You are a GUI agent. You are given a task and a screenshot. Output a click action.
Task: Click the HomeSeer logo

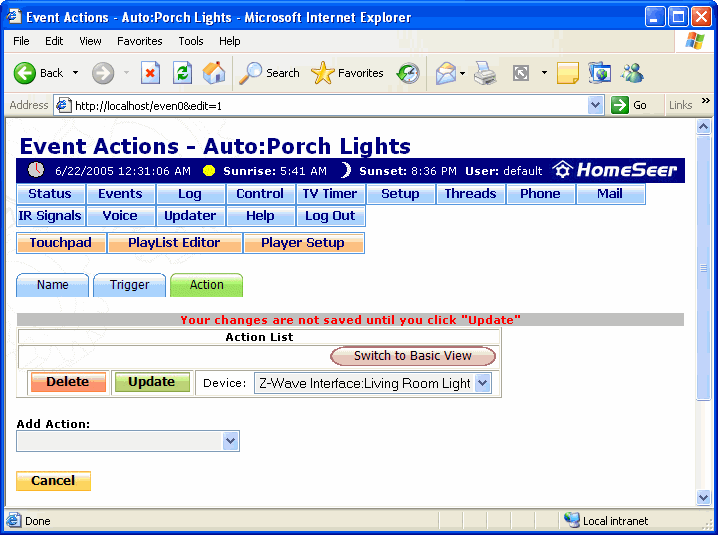coord(615,170)
